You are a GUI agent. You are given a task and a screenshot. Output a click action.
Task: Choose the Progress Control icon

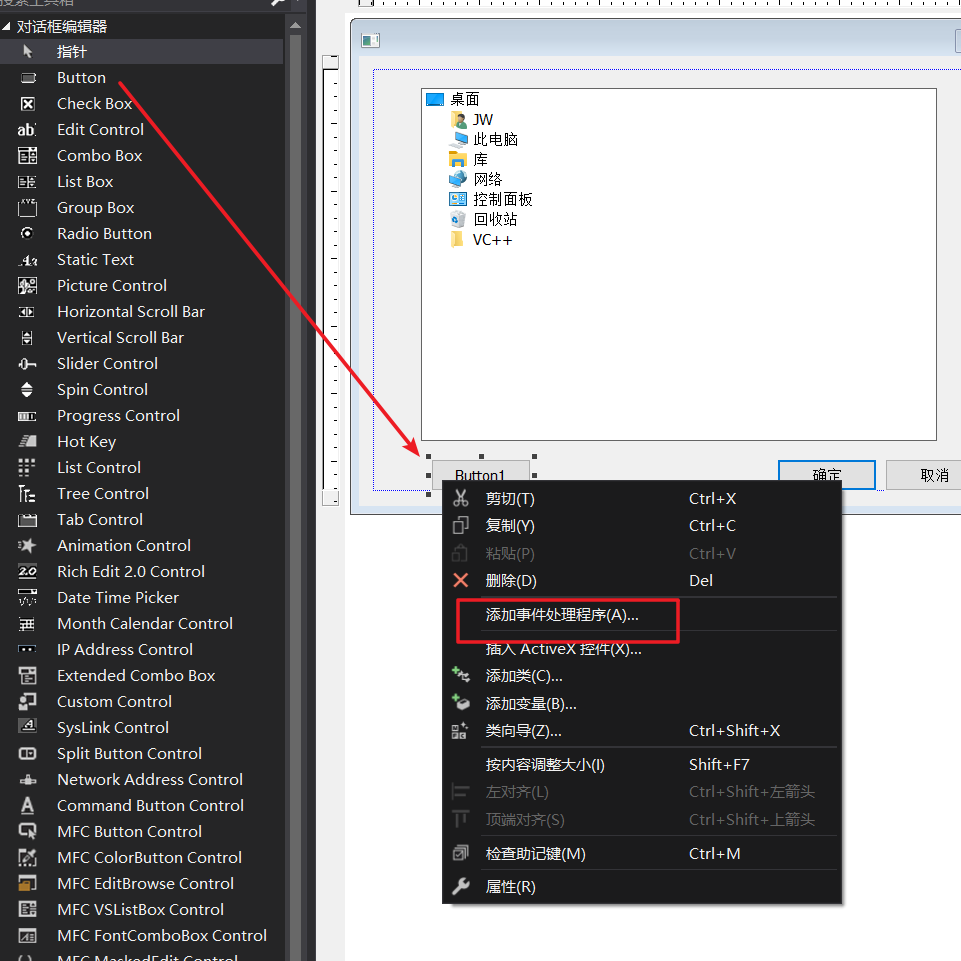pos(28,416)
